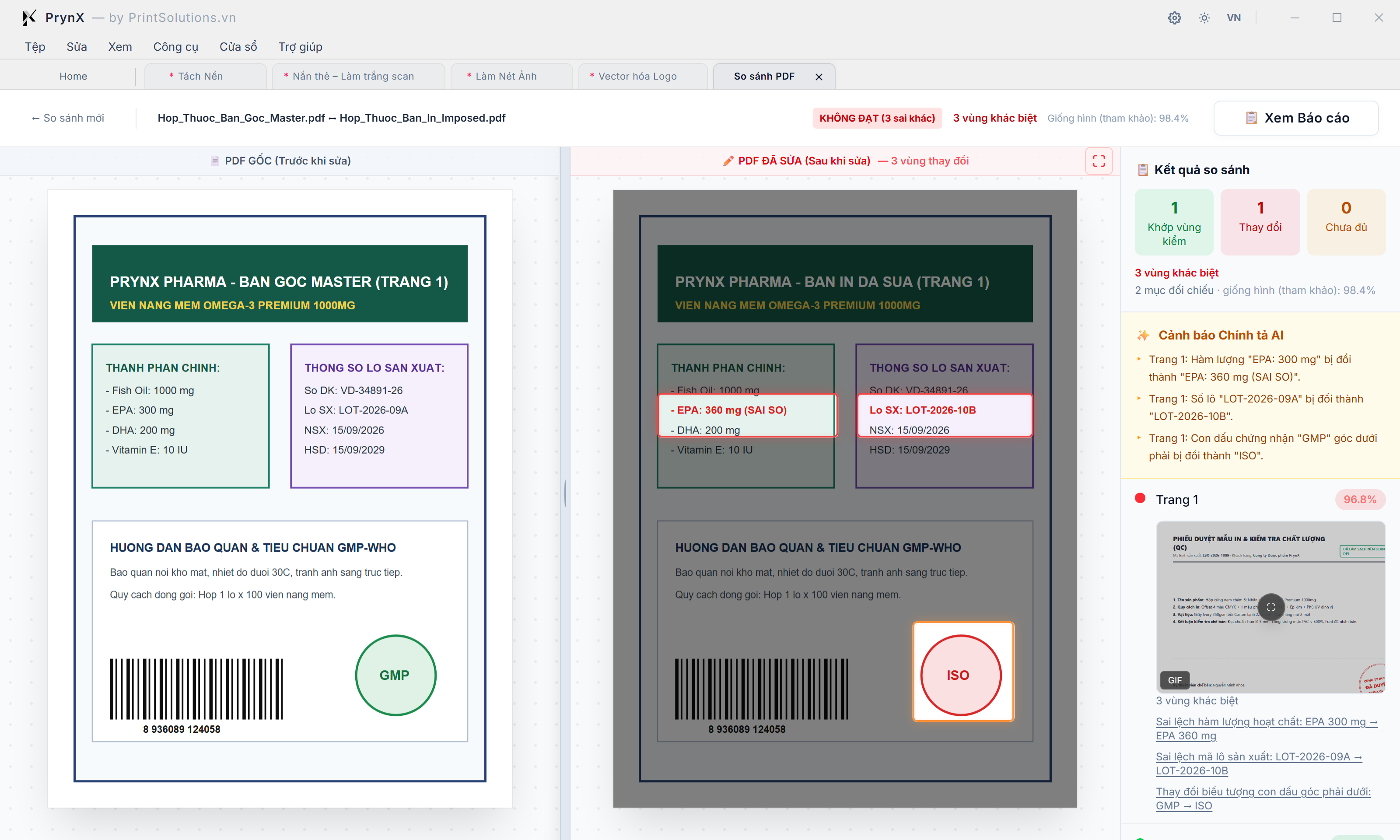Select the Chưa đủ result card
Viewport: 1400px width, 840px height.
coord(1346,222)
